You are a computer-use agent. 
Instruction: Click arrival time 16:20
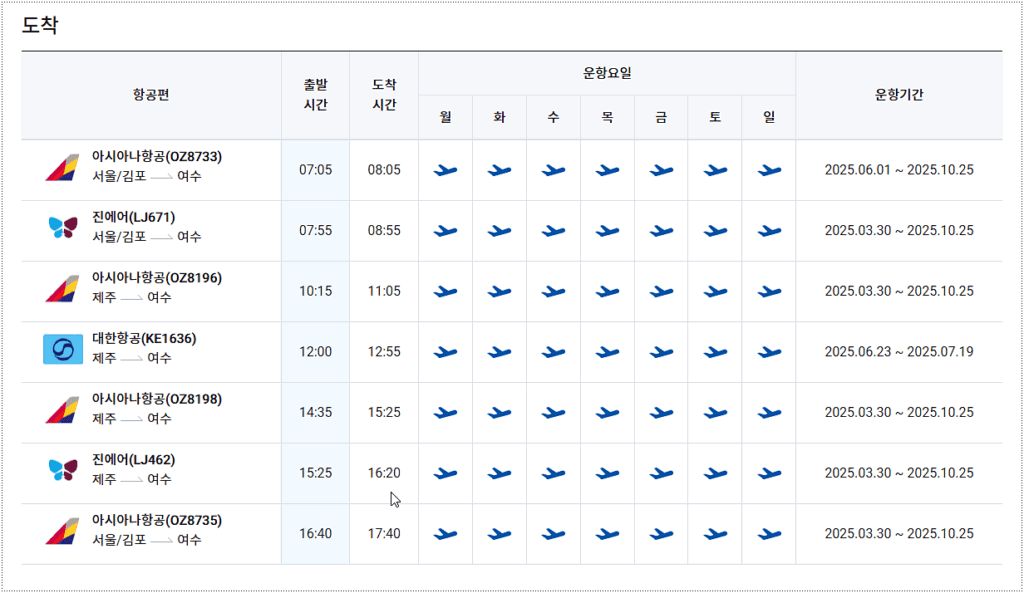pyautogui.click(x=384, y=473)
